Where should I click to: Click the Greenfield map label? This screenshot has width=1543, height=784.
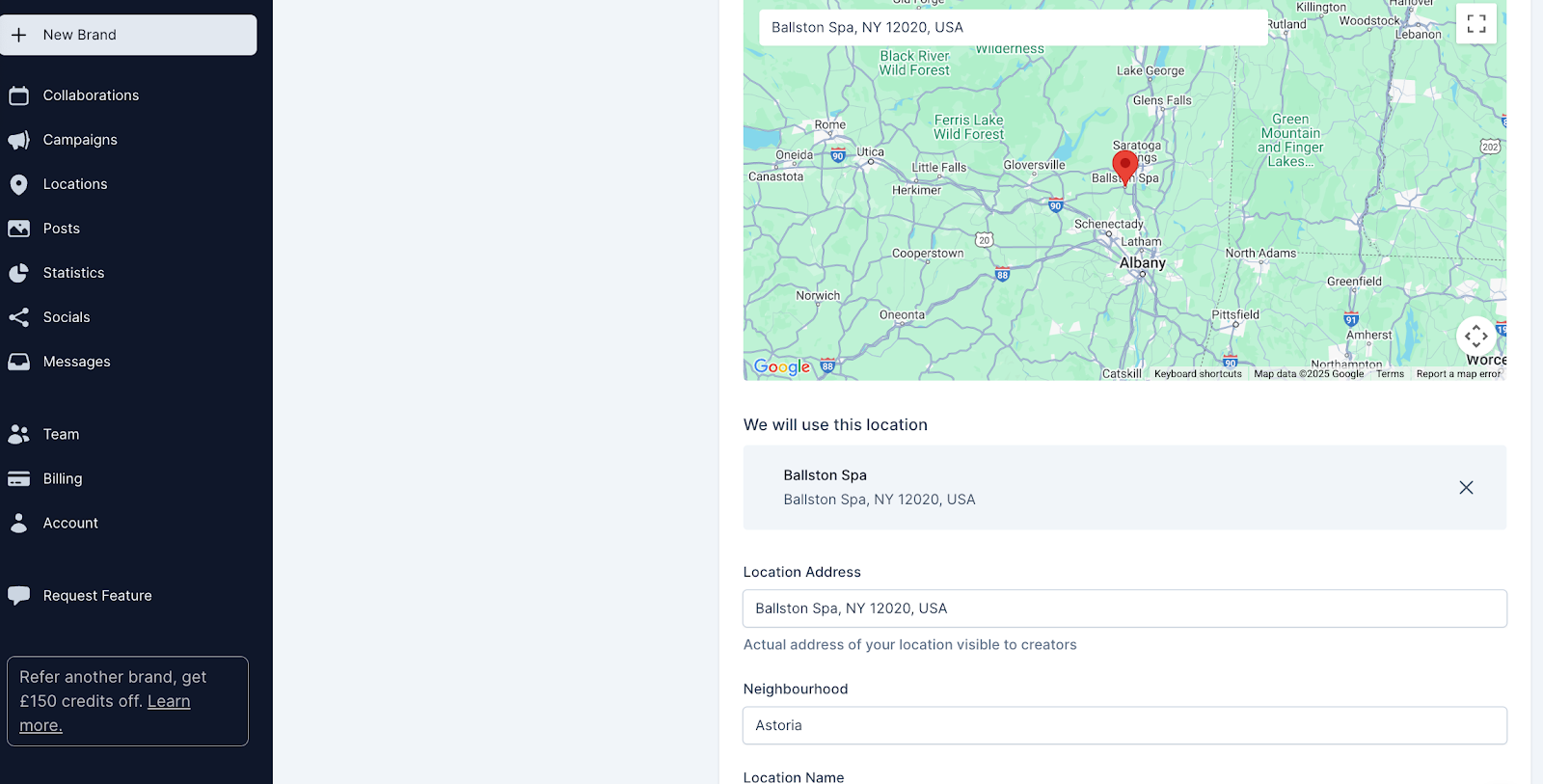coord(1354,282)
